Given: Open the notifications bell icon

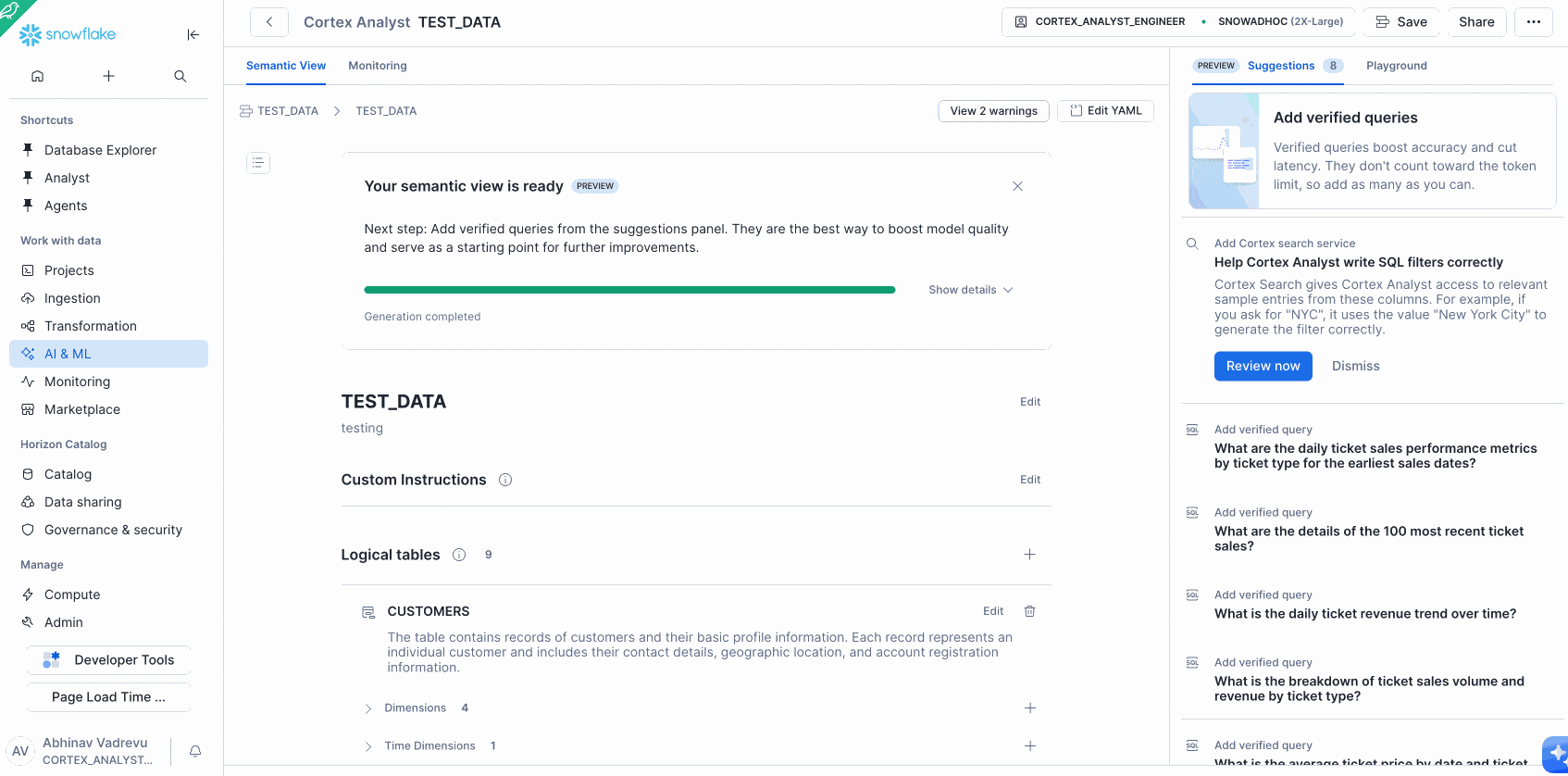Looking at the screenshot, I should coord(195,751).
